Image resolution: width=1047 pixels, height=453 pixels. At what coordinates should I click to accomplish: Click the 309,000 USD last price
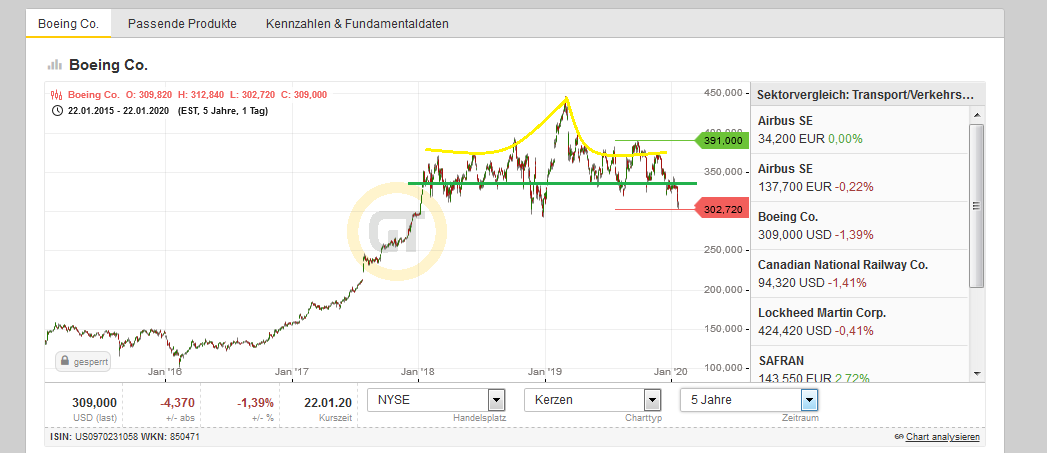coord(94,403)
